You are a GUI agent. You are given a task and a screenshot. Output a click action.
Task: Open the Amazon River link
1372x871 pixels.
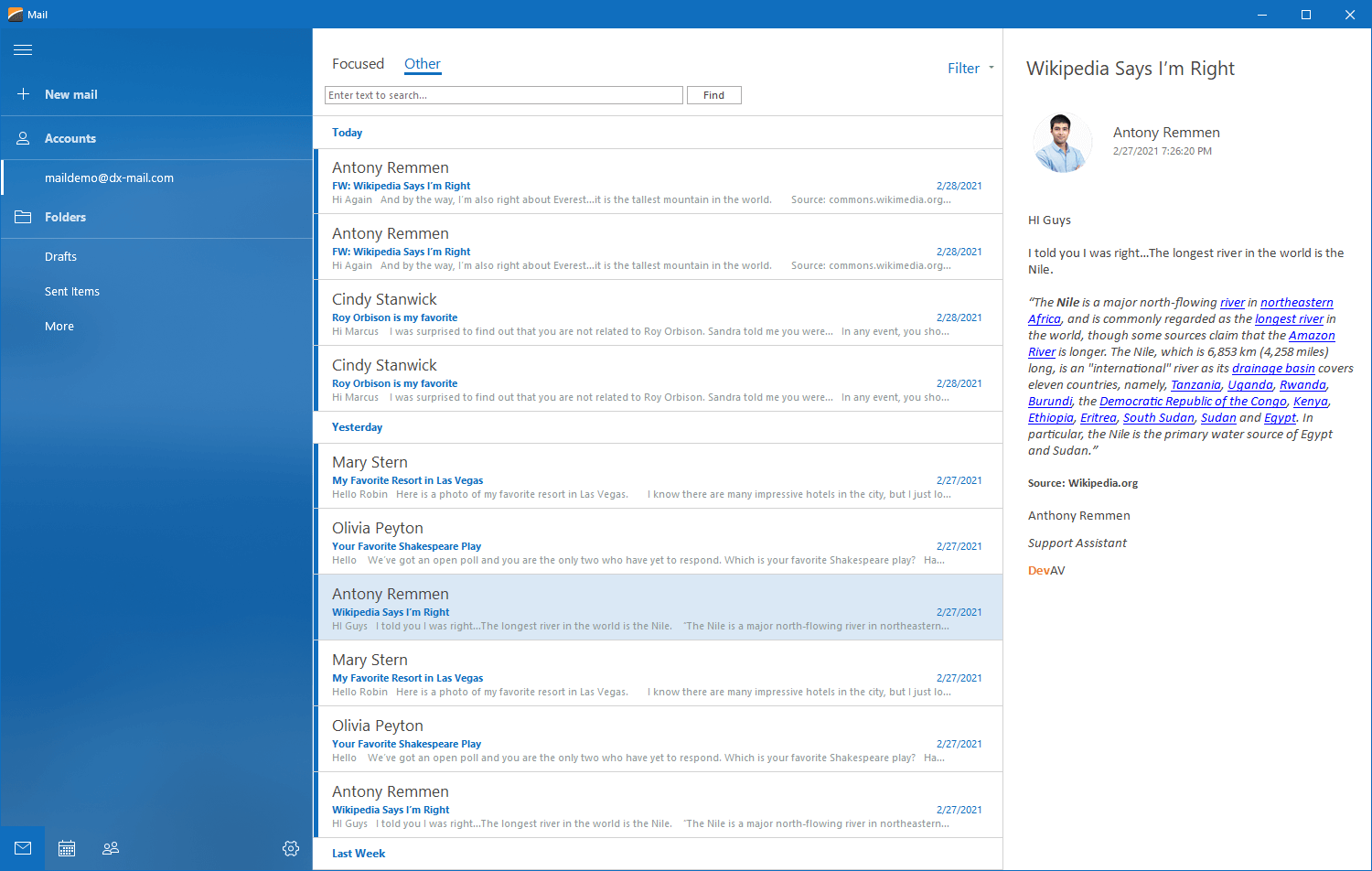point(1312,335)
